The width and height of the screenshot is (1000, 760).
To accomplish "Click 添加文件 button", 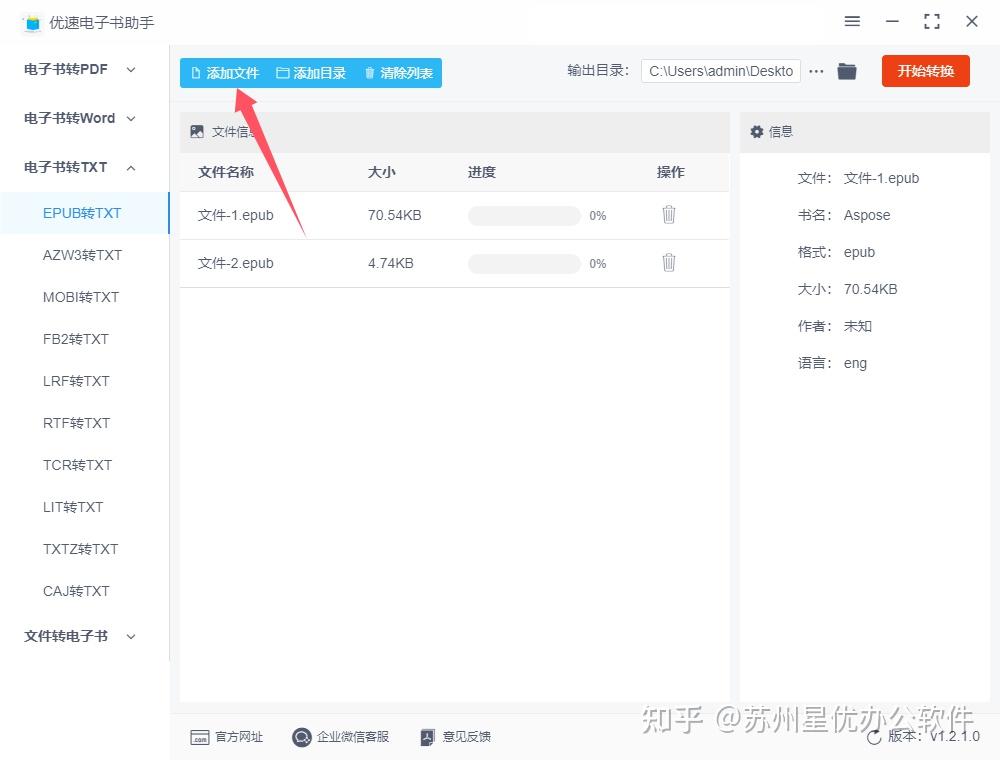I will tap(225, 73).
